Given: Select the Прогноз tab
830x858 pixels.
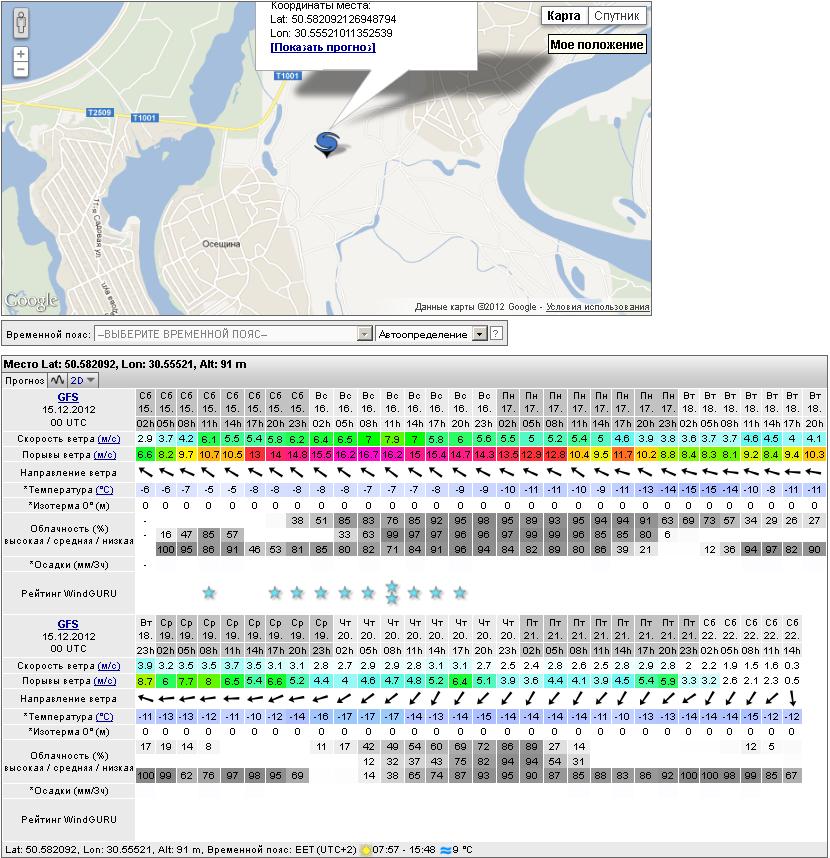Looking at the screenshot, I should pos(24,380).
